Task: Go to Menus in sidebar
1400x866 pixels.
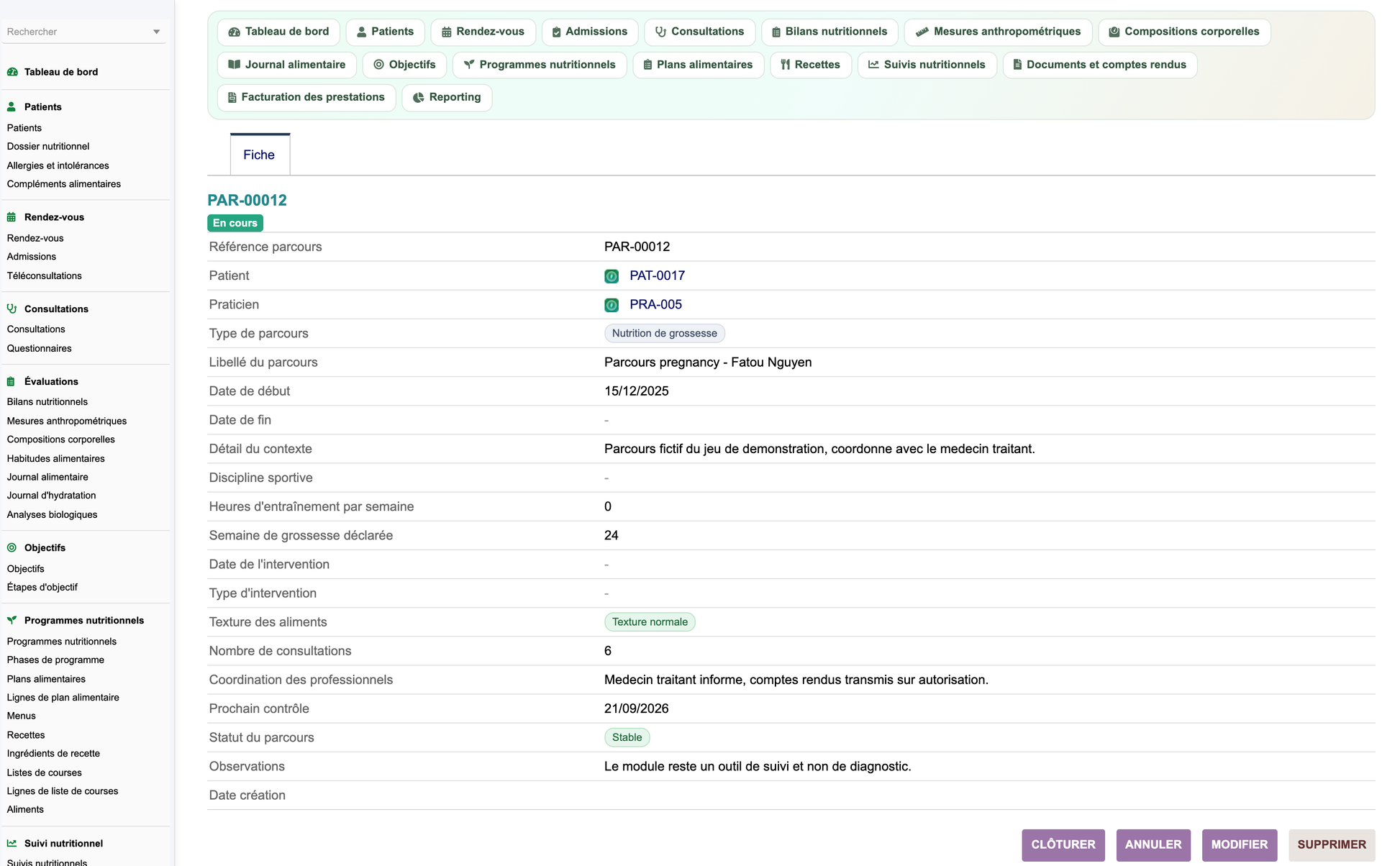Action: [22, 716]
